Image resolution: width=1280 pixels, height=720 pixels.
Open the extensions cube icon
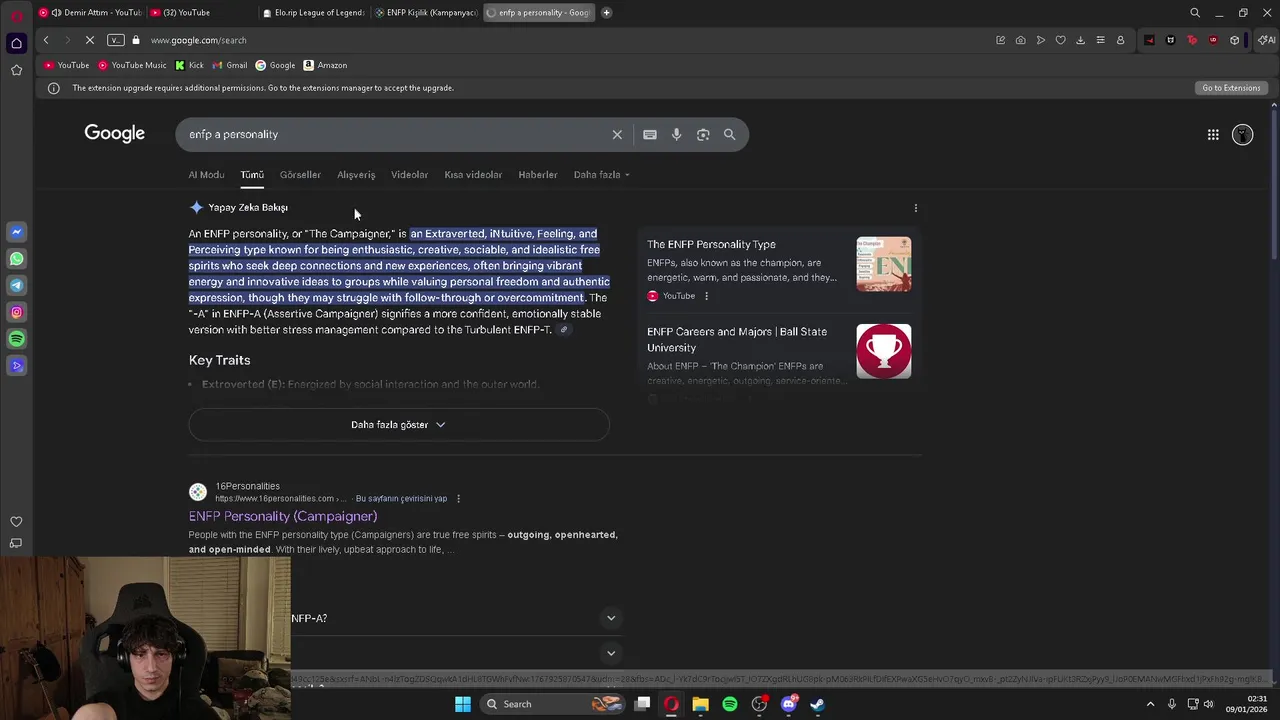[1235, 40]
